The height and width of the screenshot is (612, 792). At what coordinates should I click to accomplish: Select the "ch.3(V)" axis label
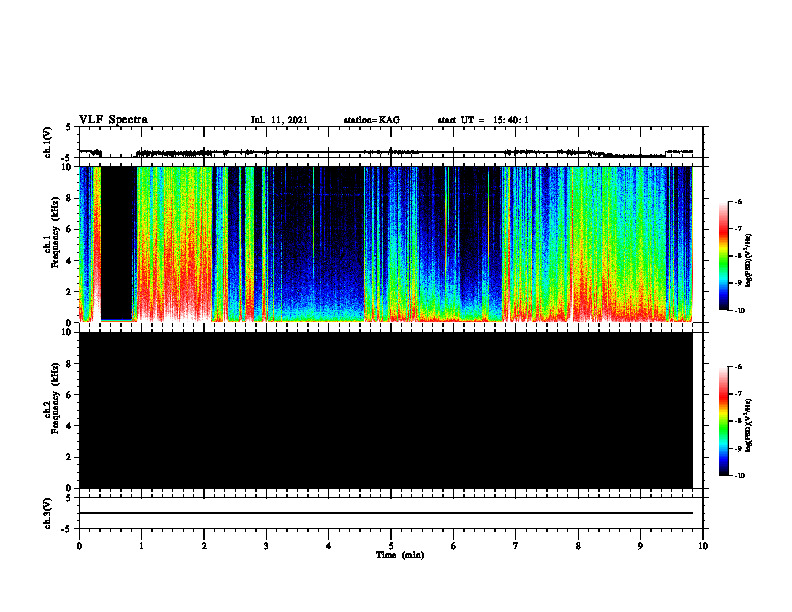click(x=47, y=513)
